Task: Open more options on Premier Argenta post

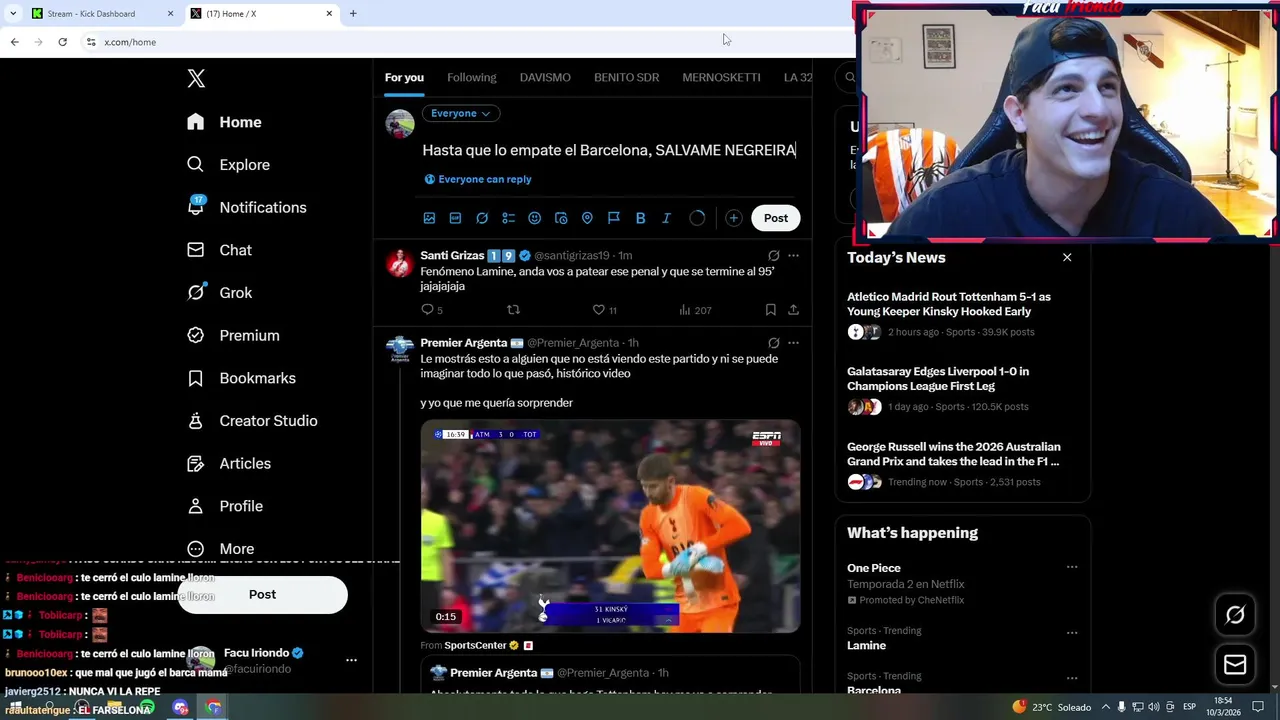Action: pyautogui.click(x=793, y=343)
